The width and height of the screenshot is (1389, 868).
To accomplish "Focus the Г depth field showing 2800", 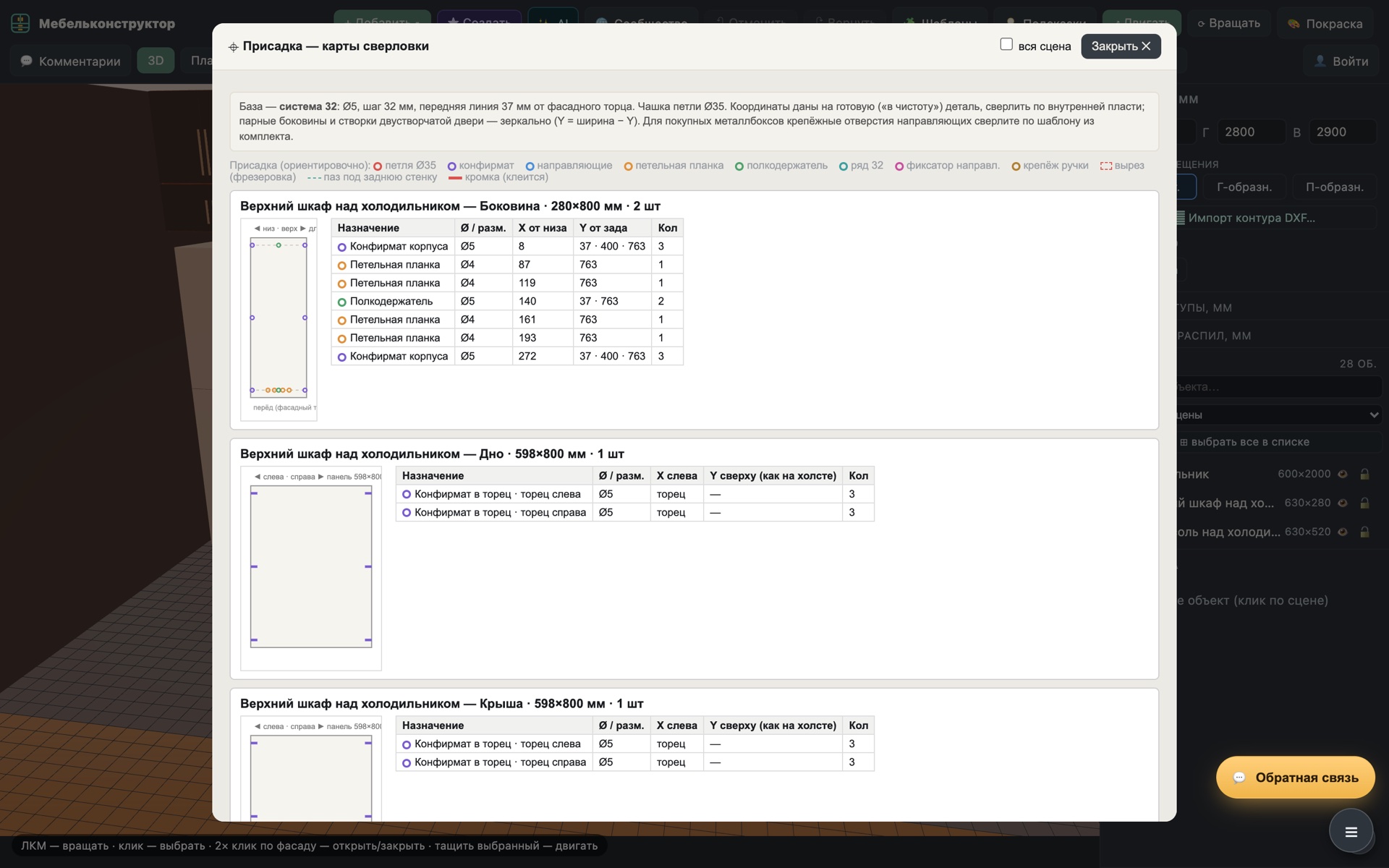I will coord(1250,132).
